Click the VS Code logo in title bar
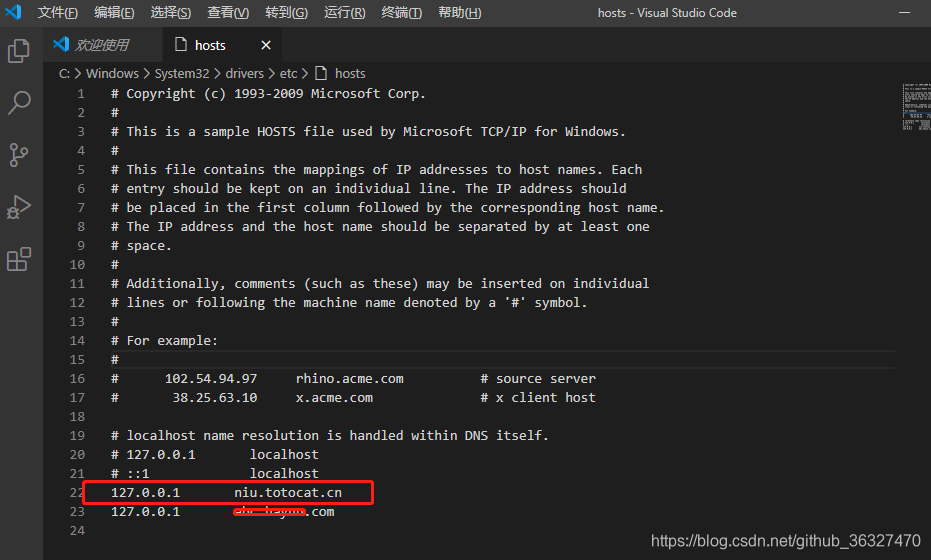Image resolution: width=931 pixels, height=560 pixels. point(13,12)
